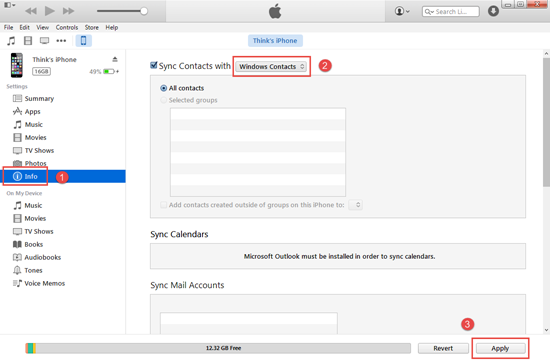Click the Apply button
Image resolution: width=550 pixels, height=362 pixels.
pyautogui.click(x=500, y=348)
